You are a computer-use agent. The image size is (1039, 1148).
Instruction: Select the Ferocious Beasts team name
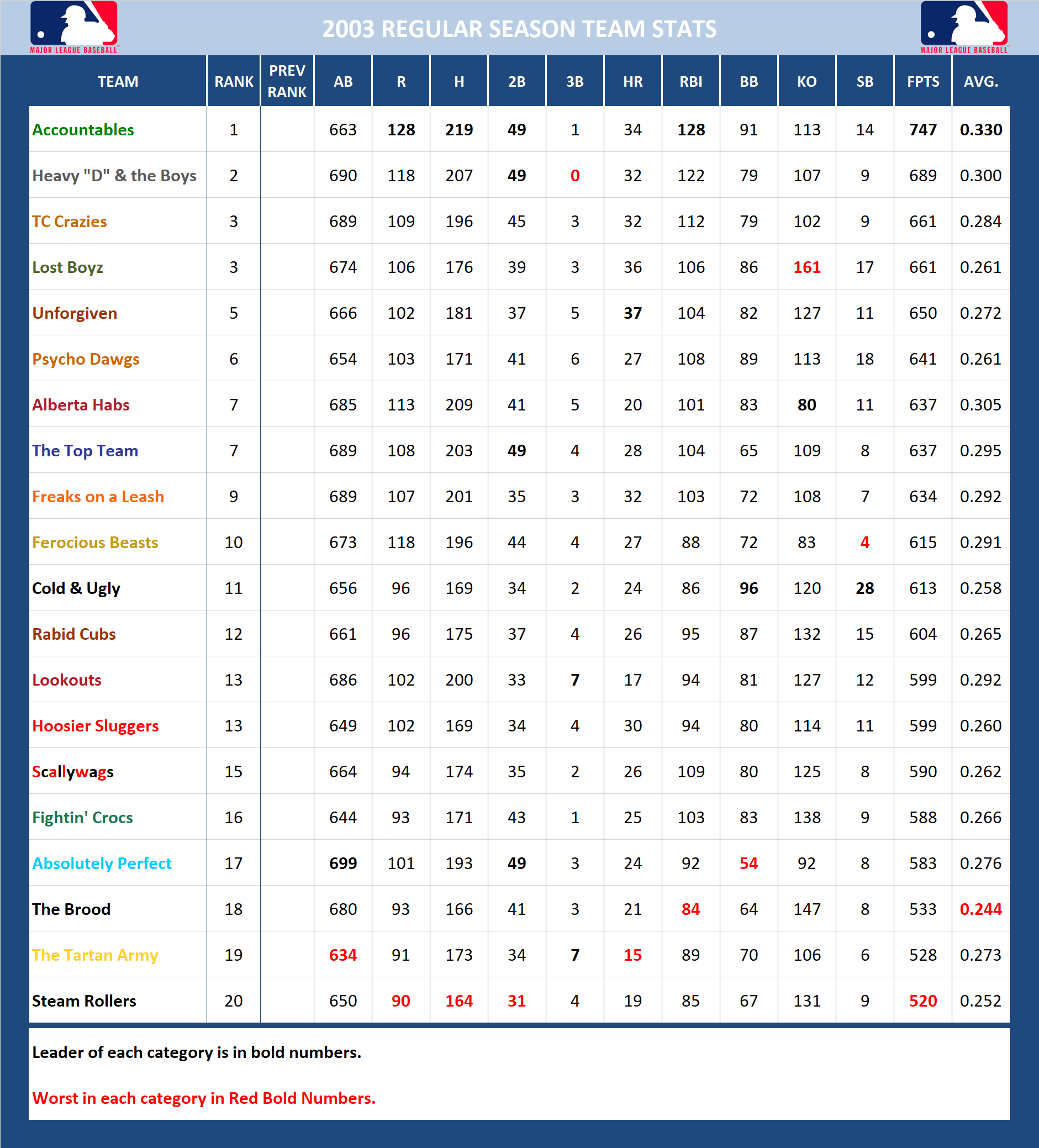[x=96, y=542]
